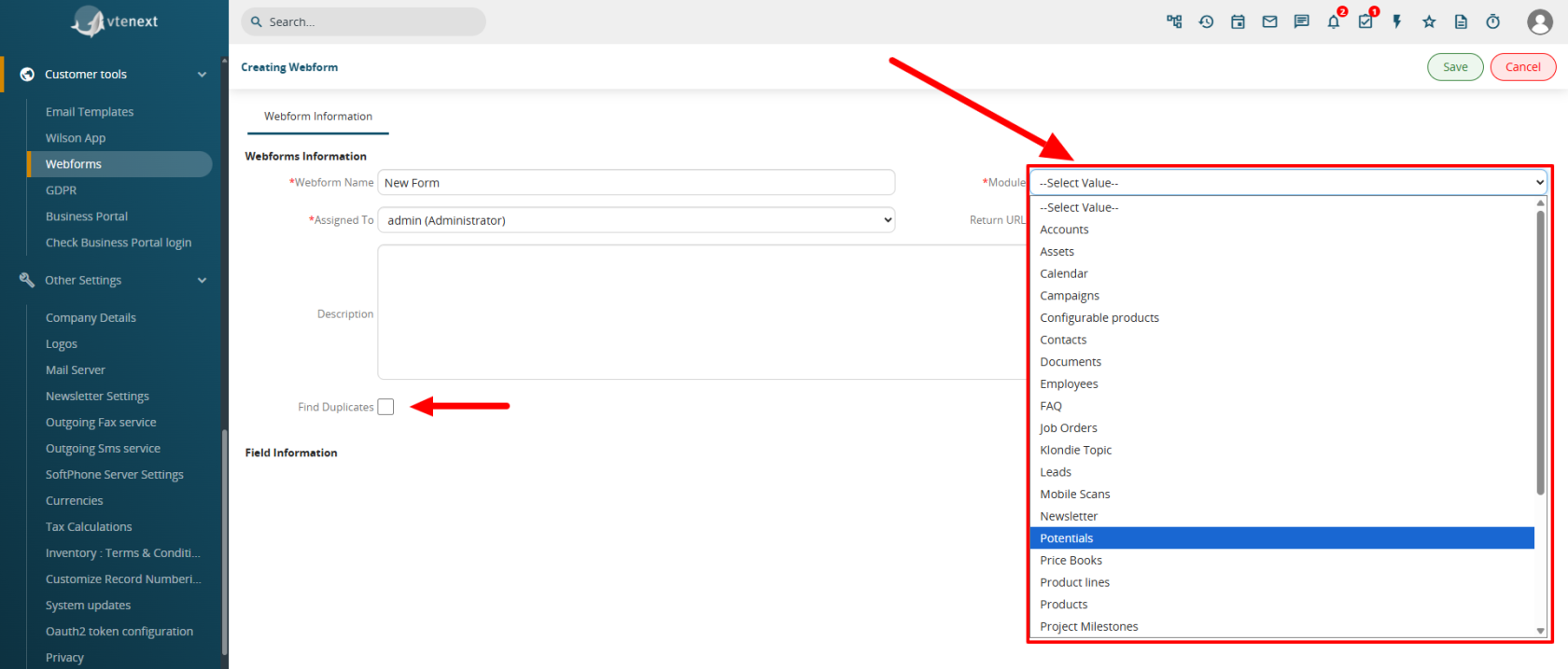Cancel webform creation
The height and width of the screenshot is (669, 1568).
(x=1523, y=67)
